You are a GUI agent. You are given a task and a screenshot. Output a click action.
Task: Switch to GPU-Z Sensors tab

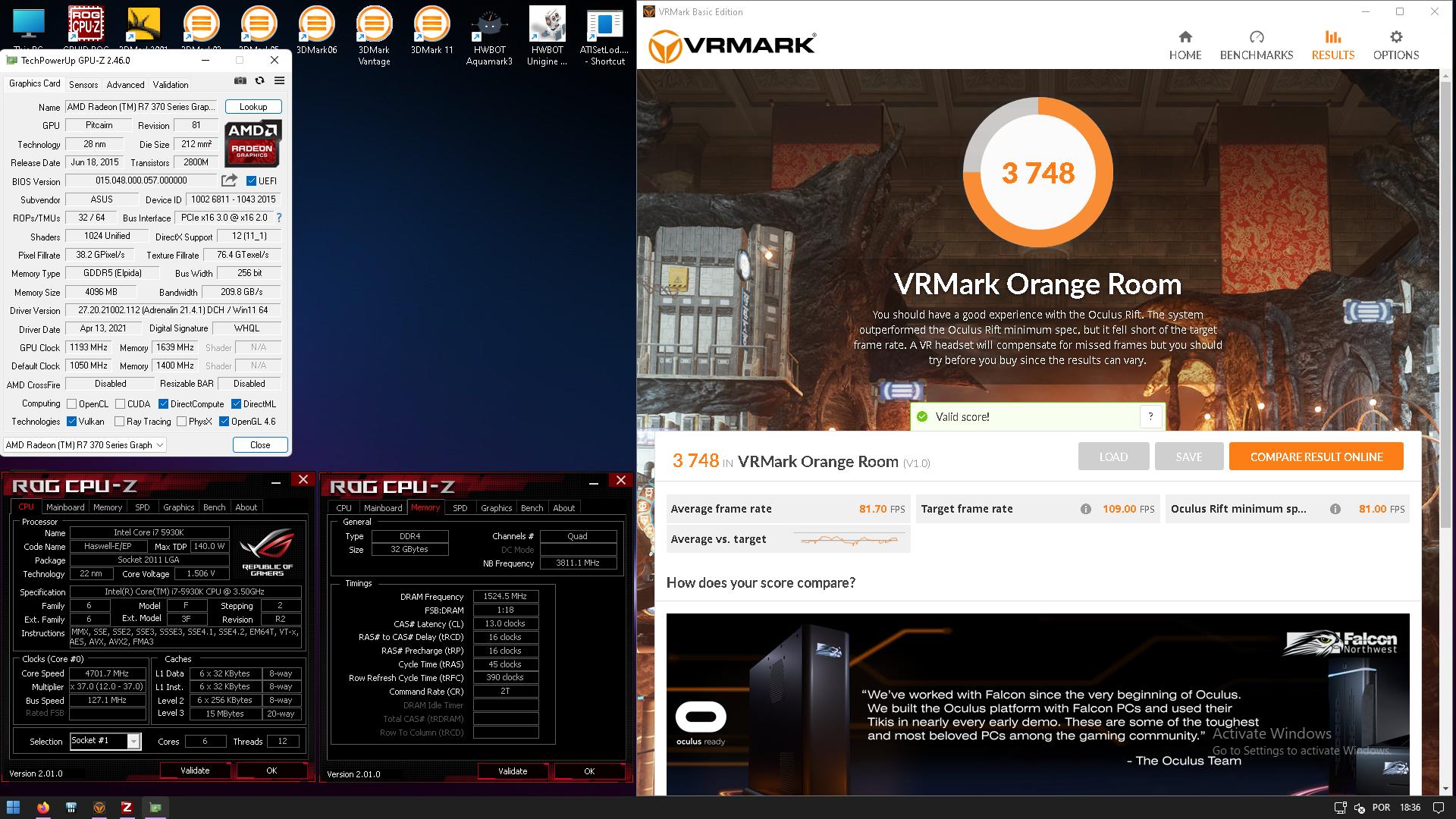click(x=83, y=85)
